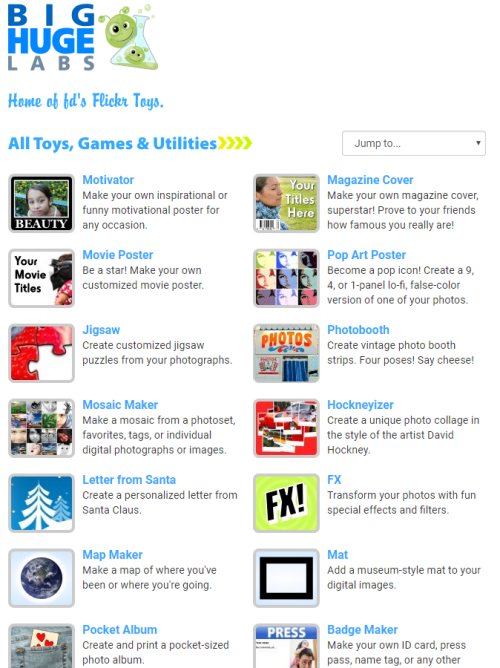
Task: Click the text 'Santa Claus.'
Action: (112, 510)
